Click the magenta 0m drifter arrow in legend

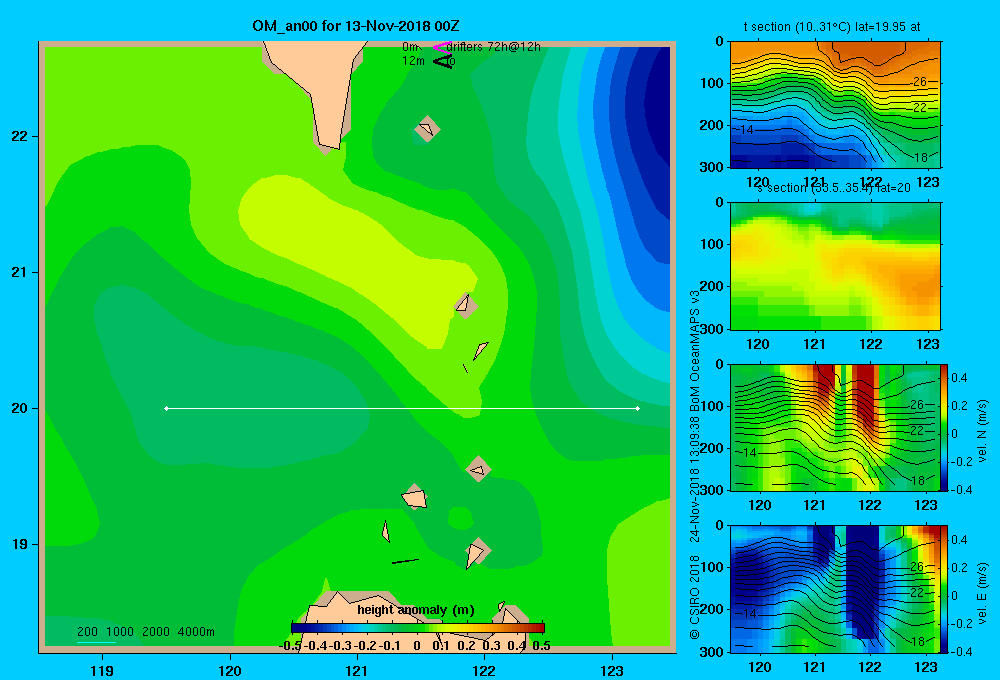point(442,47)
